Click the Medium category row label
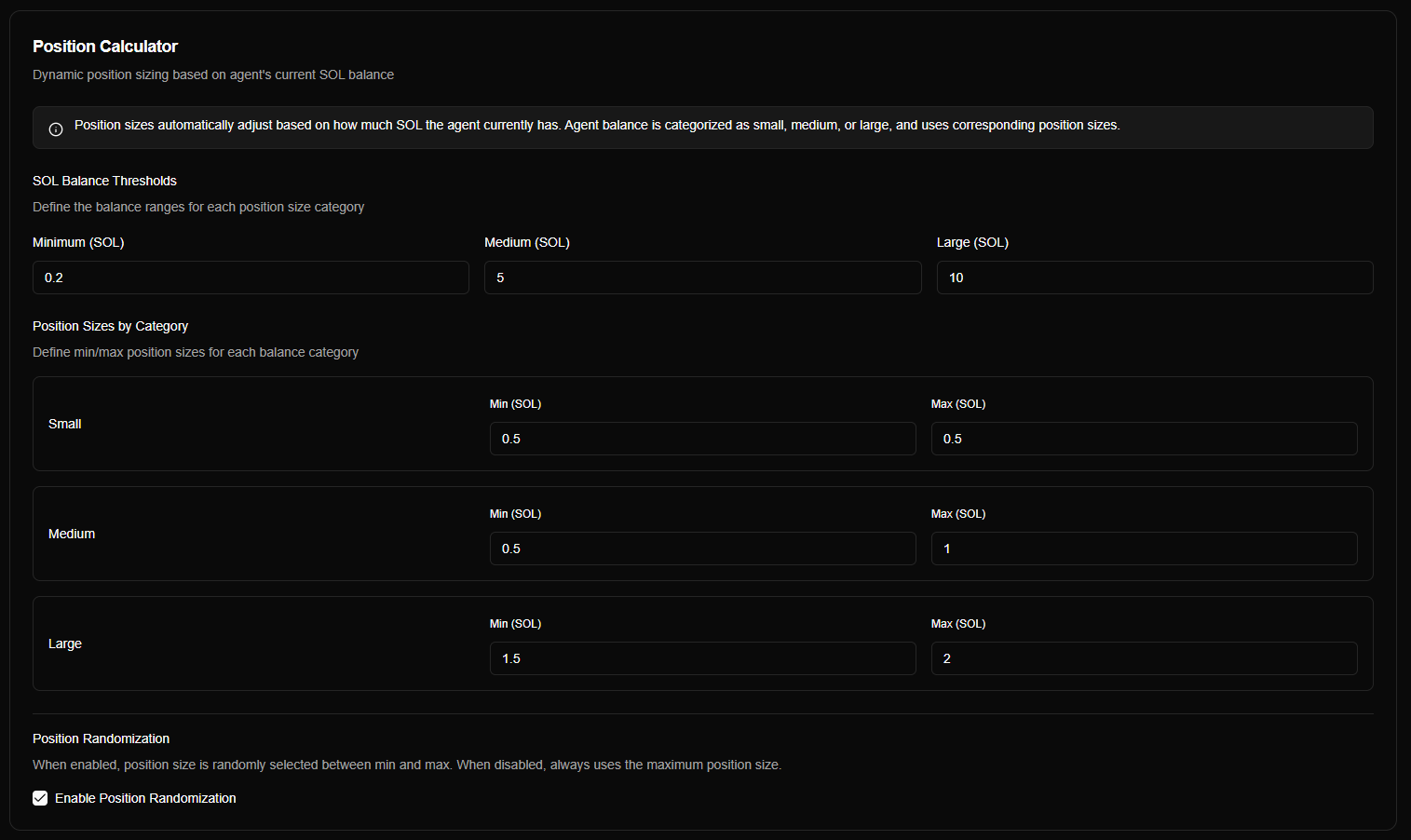Viewport: 1411px width, 840px height. [72, 534]
